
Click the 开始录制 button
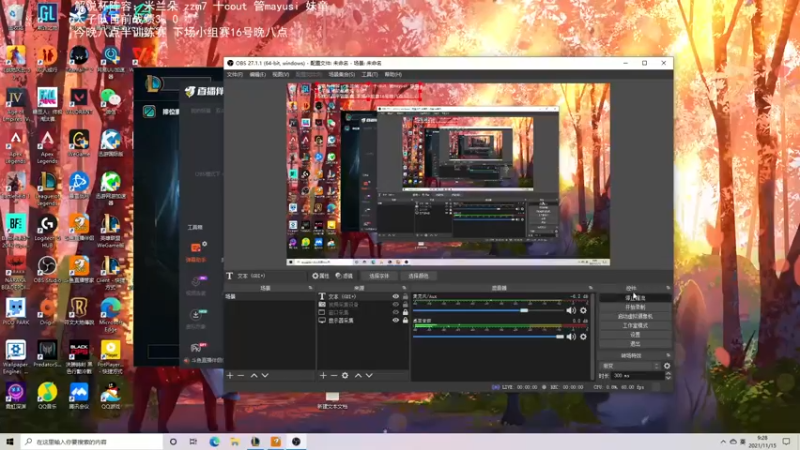click(635, 307)
